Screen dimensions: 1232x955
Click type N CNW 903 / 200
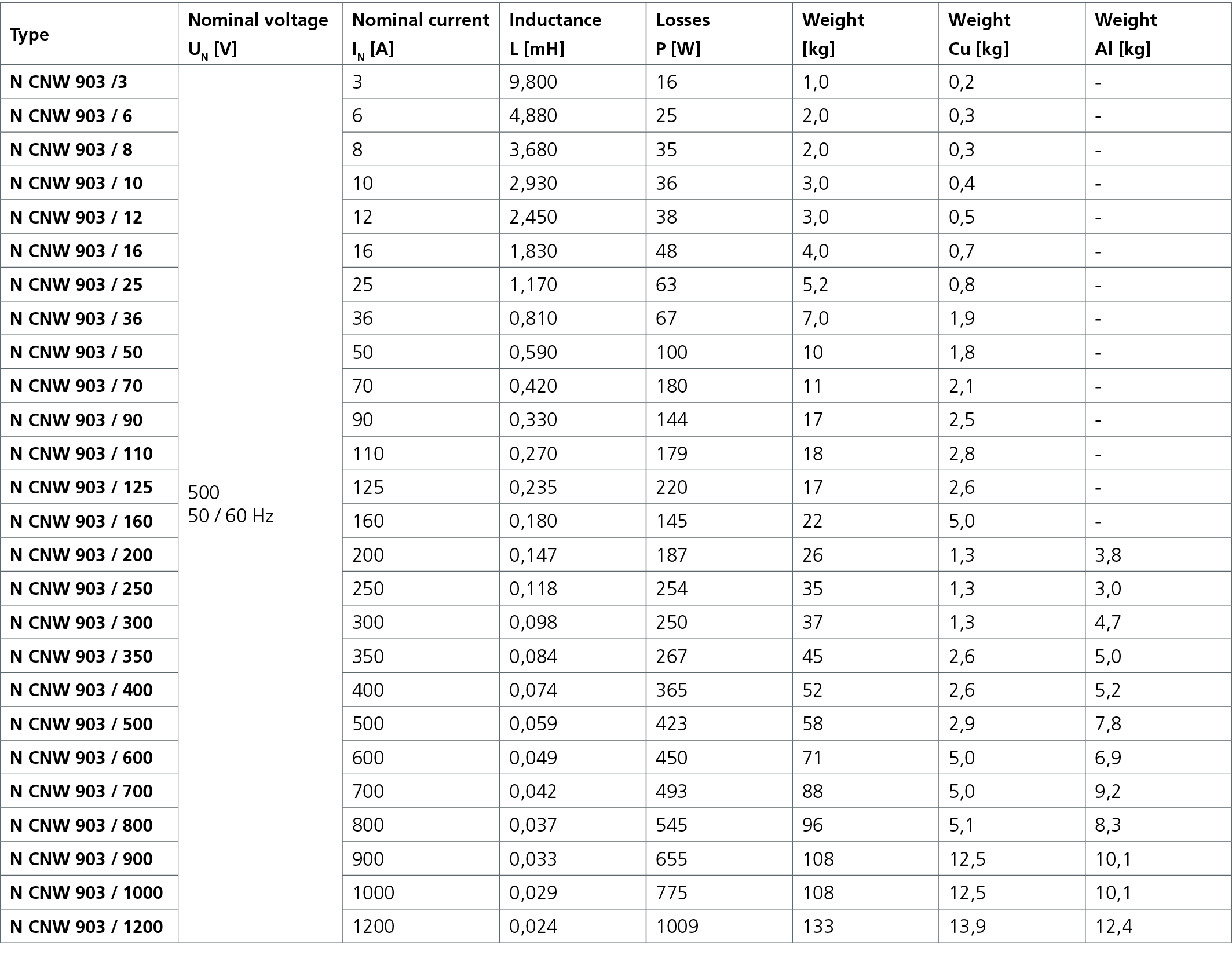point(81,555)
